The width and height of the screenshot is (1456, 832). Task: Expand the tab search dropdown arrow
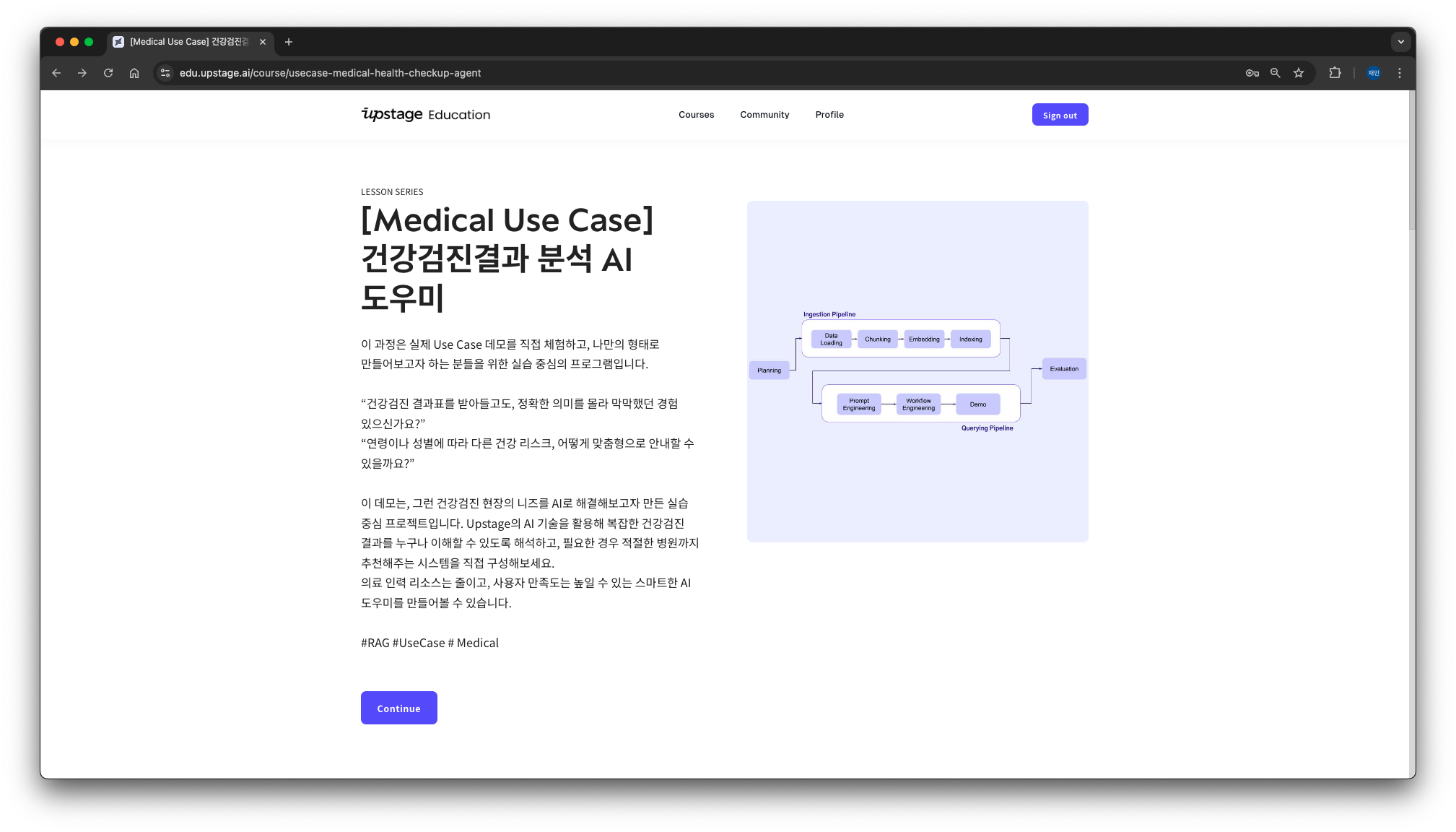pos(1400,42)
